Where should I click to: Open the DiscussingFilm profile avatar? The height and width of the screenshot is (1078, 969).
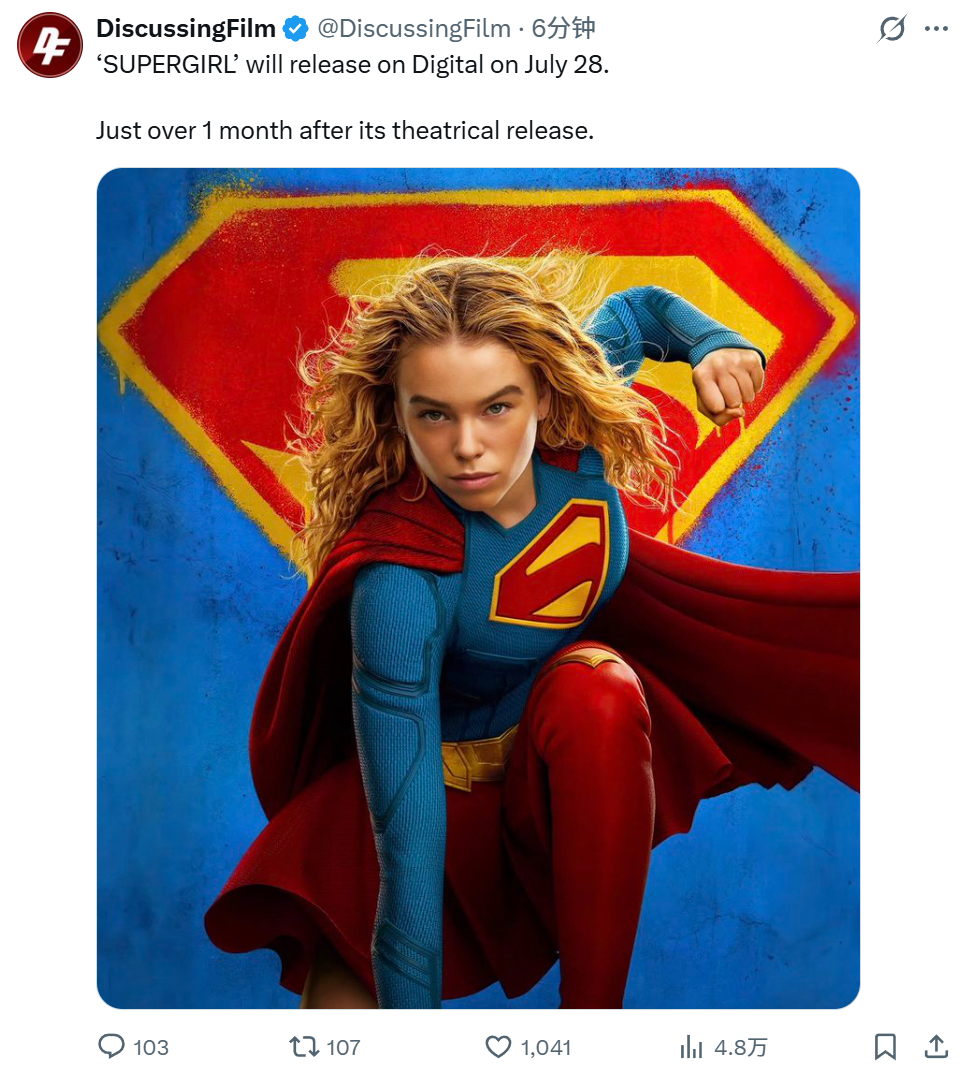tap(50, 45)
